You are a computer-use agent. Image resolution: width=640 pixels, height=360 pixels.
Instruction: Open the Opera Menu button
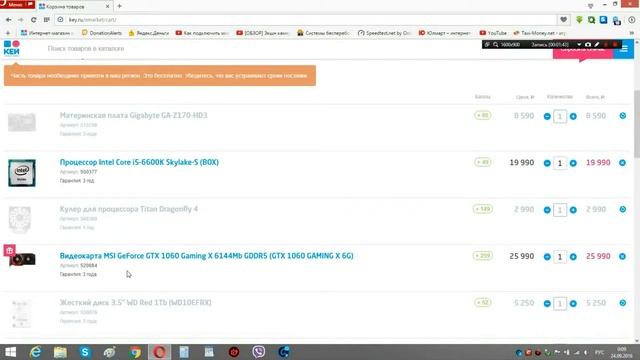[x=17, y=4]
